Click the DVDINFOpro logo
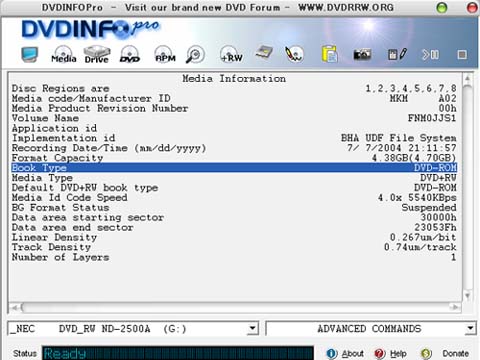This screenshot has width=480, height=360. [x=90, y=29]
